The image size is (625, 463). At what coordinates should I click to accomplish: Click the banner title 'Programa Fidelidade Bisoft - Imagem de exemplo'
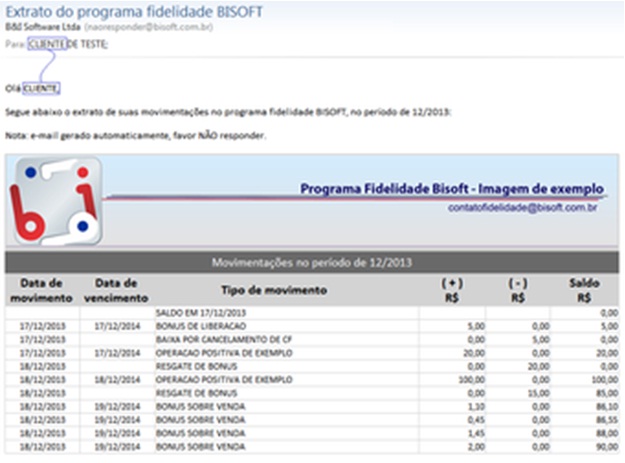pos(452,189)
